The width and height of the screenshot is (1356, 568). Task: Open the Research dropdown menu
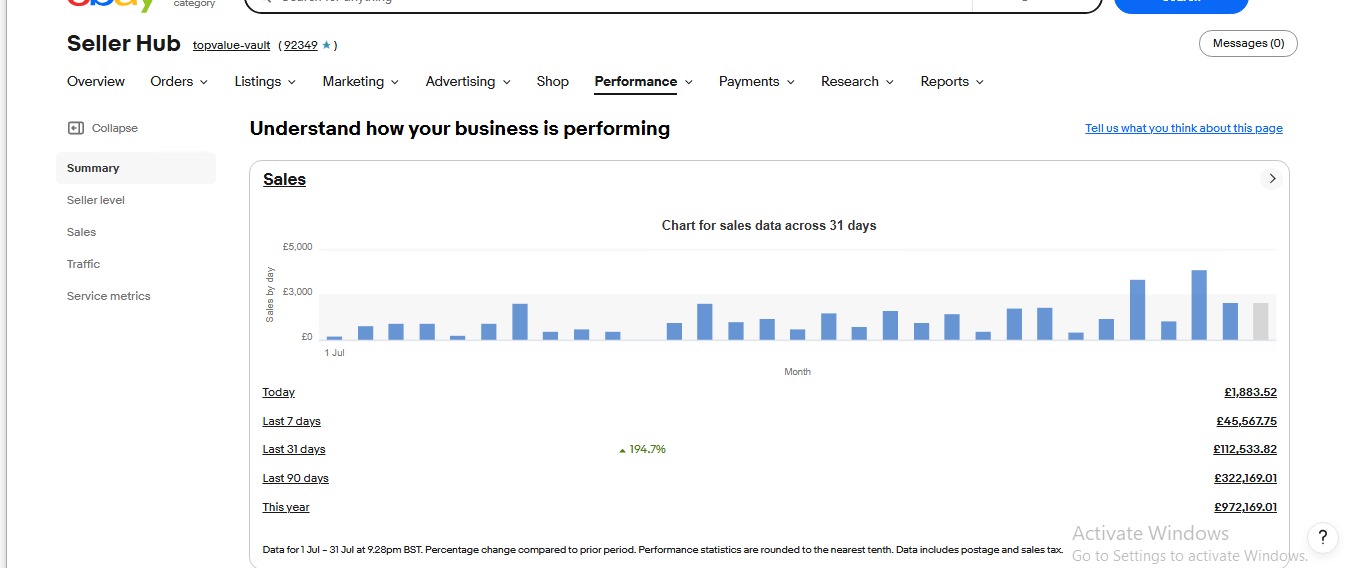857,82
